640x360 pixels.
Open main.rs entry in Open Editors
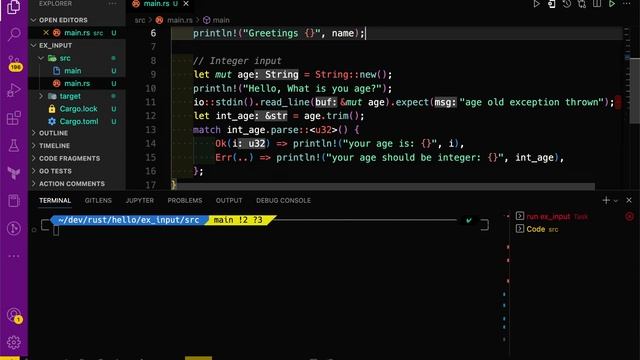pyautogui.click(x=77, y=33)
